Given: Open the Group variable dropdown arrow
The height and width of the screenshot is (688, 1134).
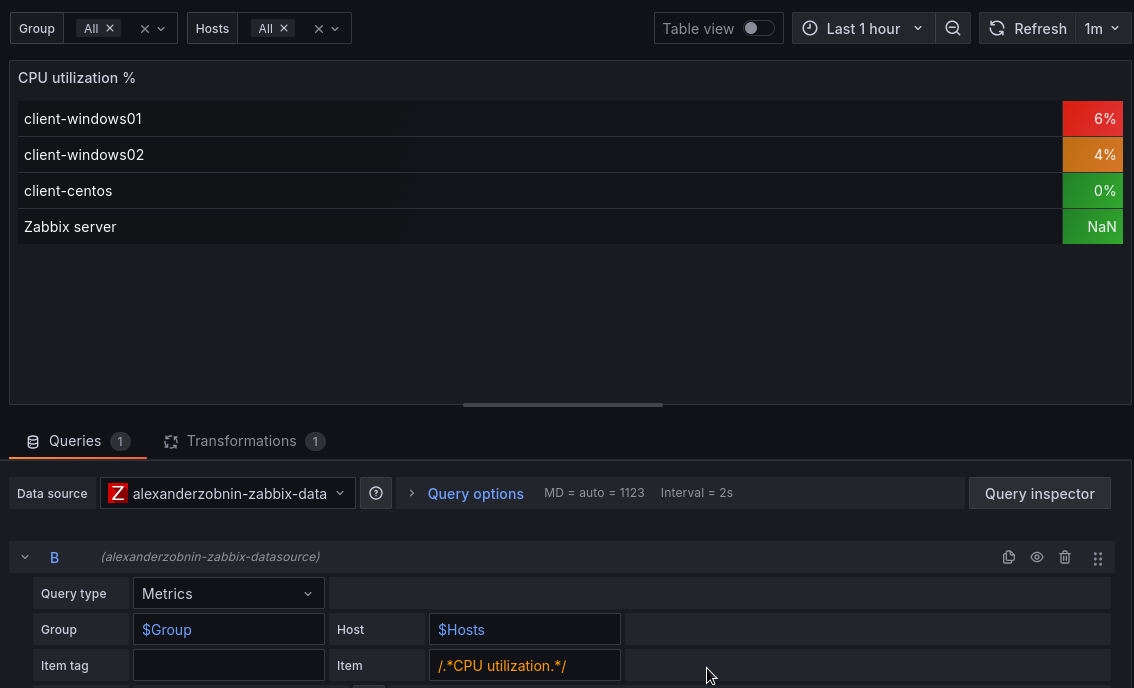Looking at the screenshot, I should coord(161,29).
